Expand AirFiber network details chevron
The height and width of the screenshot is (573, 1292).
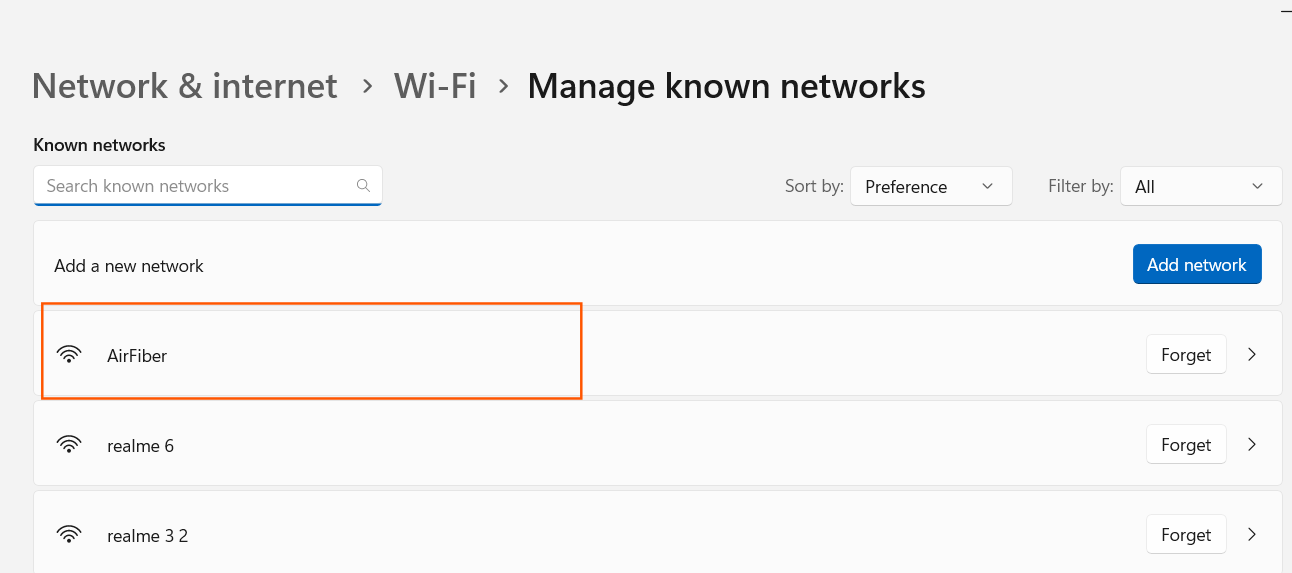click(x=1252, y=354)
